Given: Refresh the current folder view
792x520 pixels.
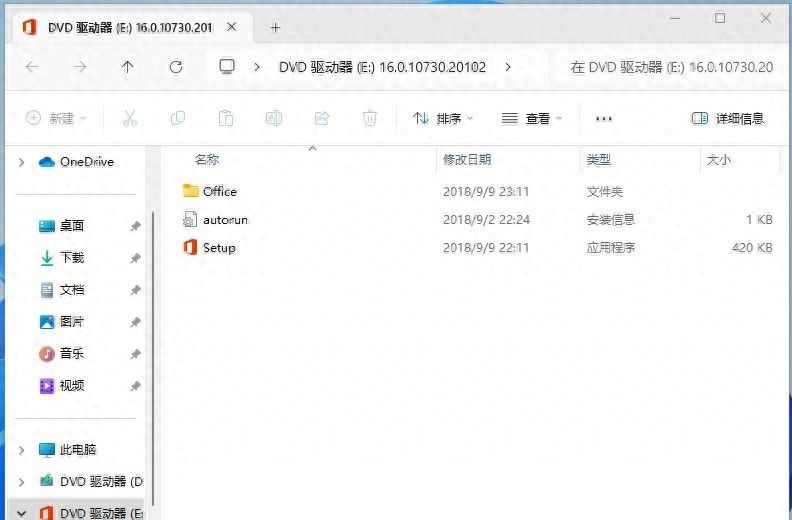Looking at the screenshot, I should pyautogui.click(x=176, y=67).
